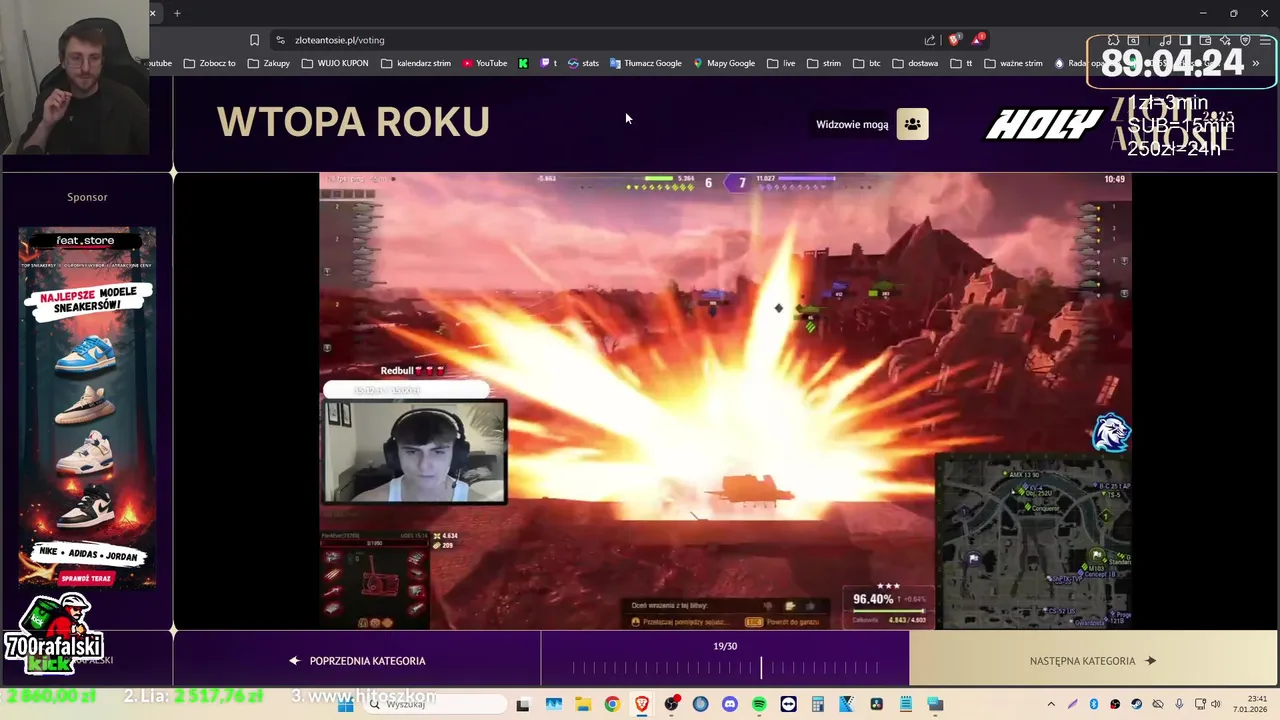Open Brave Shields lion icon
This screenshot has height=720, width=1280.
pos(954,40)
